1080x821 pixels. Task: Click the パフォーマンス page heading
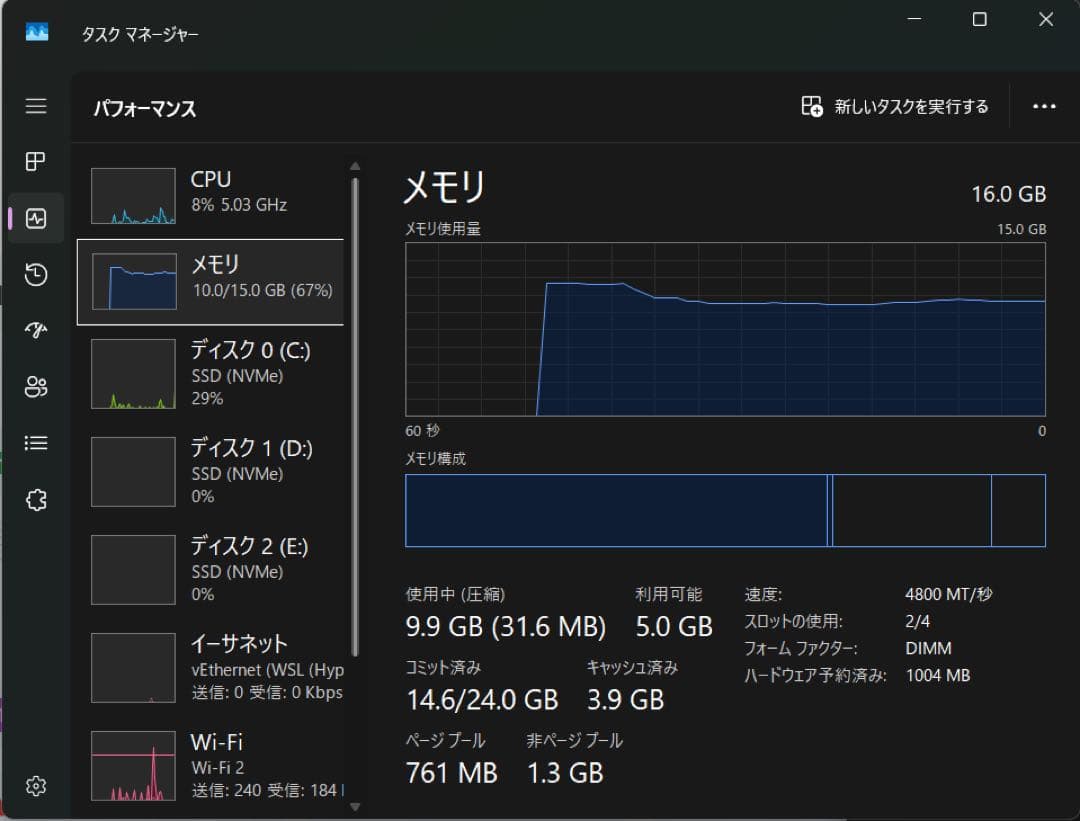click(x=145, y=108)
